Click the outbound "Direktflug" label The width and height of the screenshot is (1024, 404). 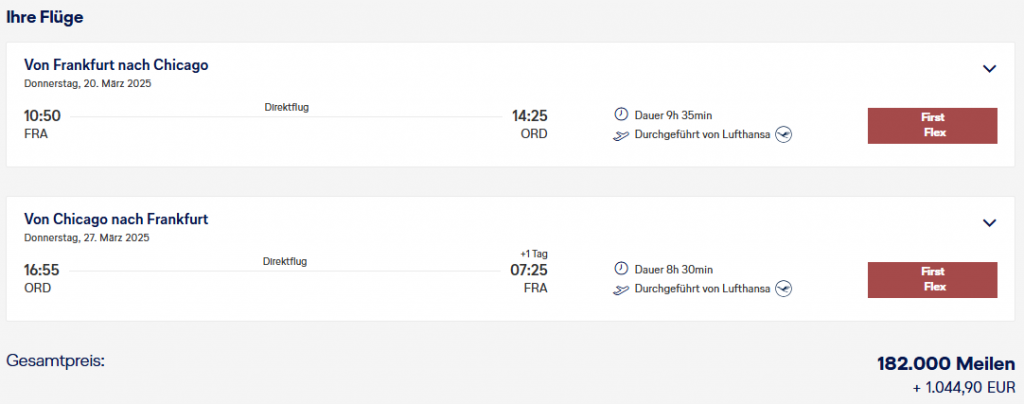[286, 107]
